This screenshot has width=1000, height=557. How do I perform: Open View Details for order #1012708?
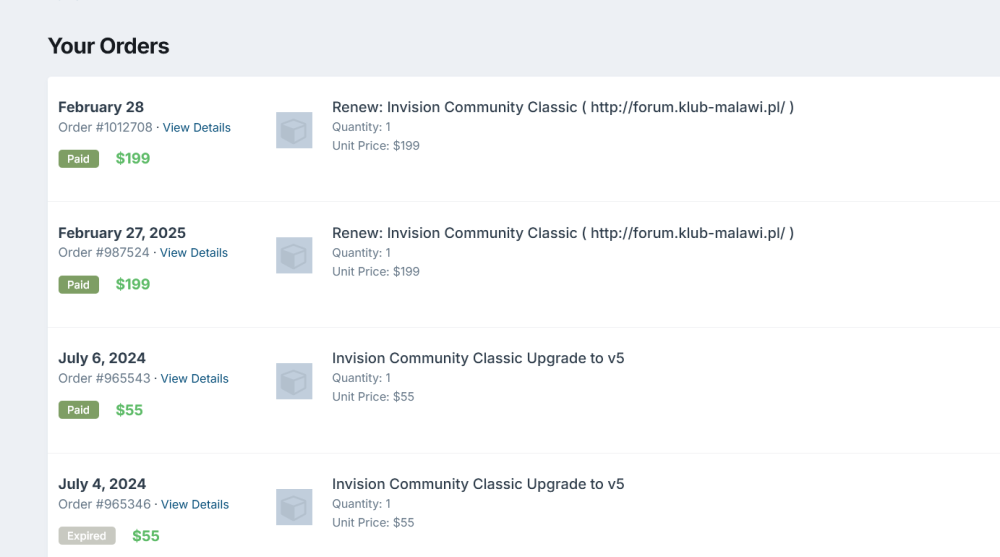click(x=196, y=128)
